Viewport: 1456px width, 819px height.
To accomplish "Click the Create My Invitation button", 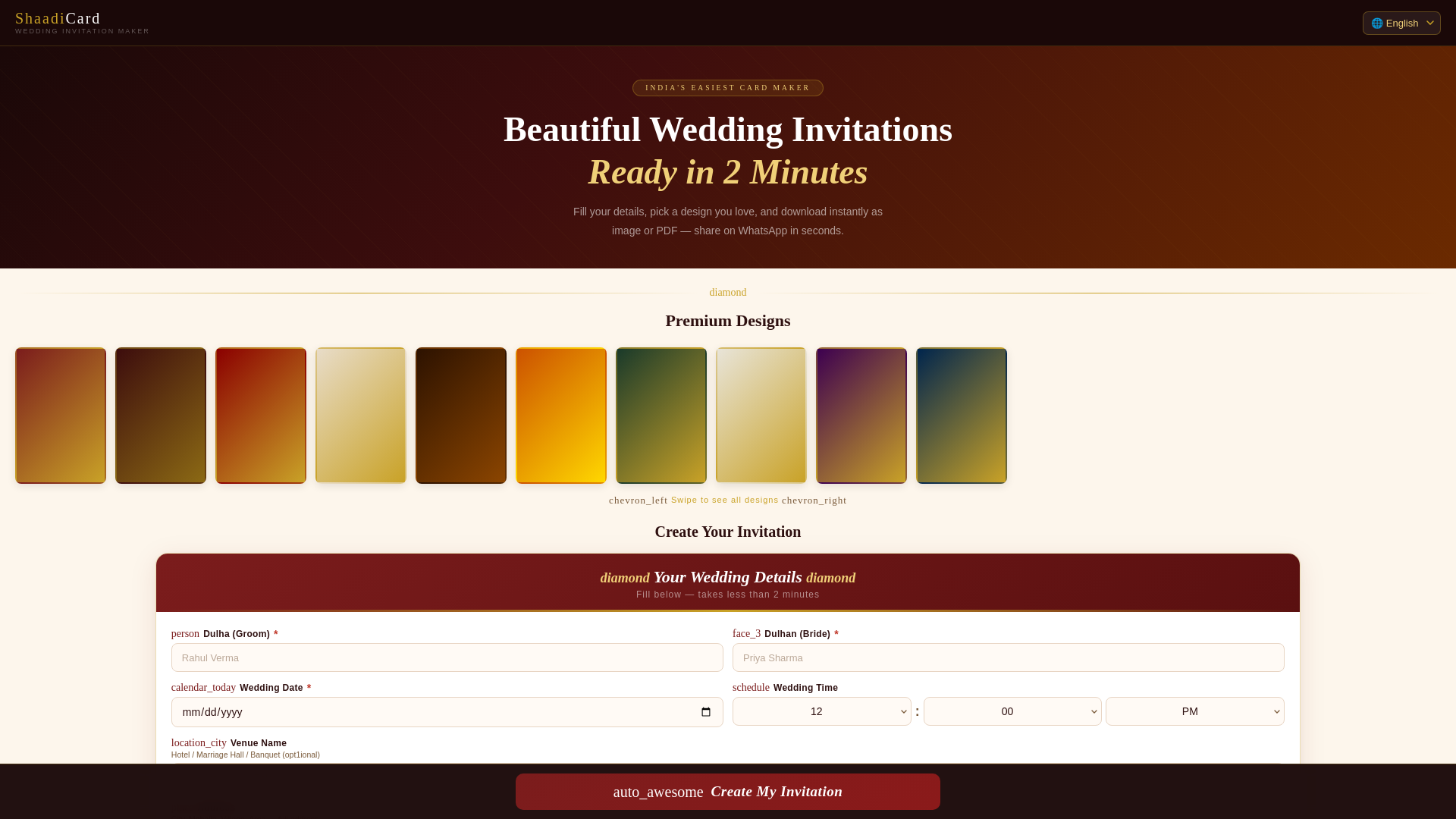I will [x=728, y=792].
